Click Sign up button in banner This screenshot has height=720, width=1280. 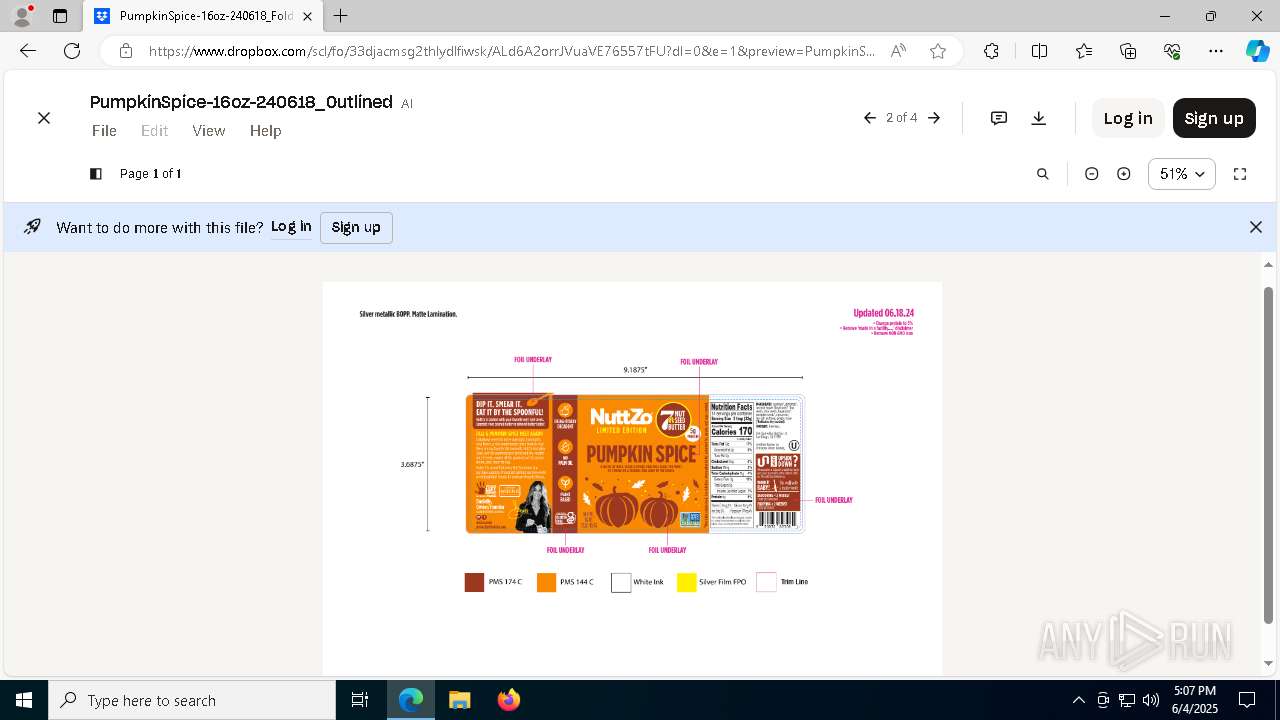(x=356, y=228)
